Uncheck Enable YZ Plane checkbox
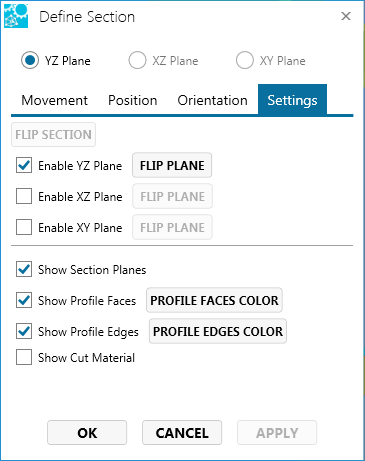The image size is (365, 461). tap(24, 165)
